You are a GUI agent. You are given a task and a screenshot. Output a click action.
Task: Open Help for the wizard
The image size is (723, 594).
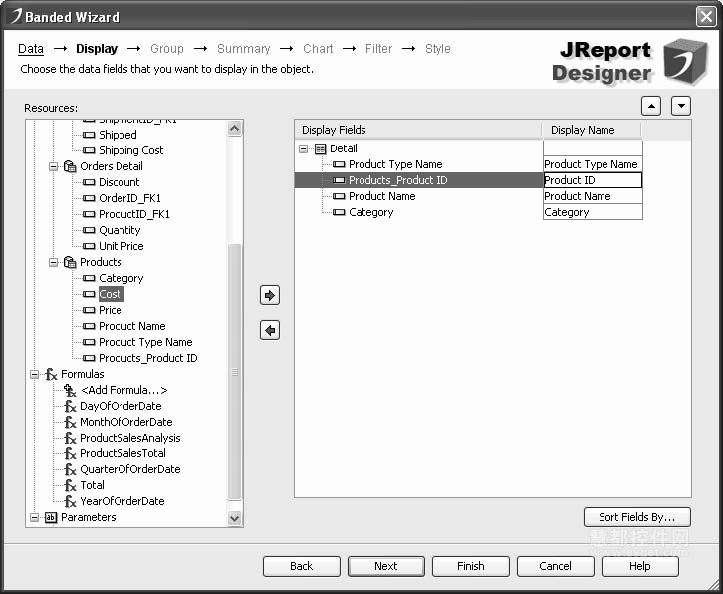640,566
